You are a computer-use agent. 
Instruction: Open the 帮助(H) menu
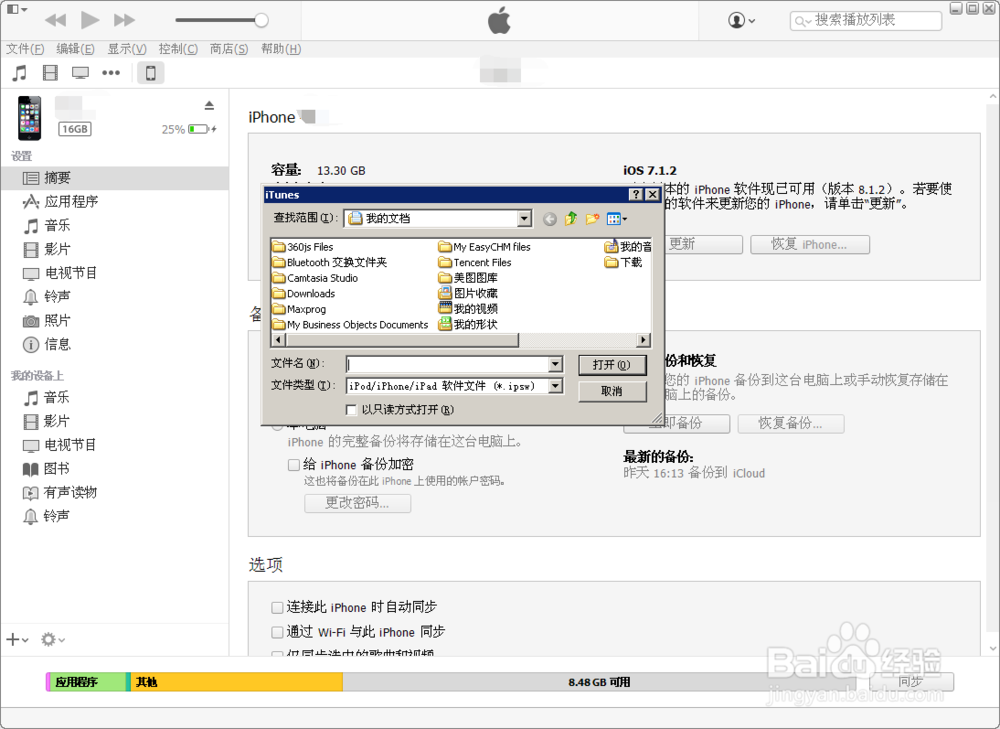pos(281,49)
